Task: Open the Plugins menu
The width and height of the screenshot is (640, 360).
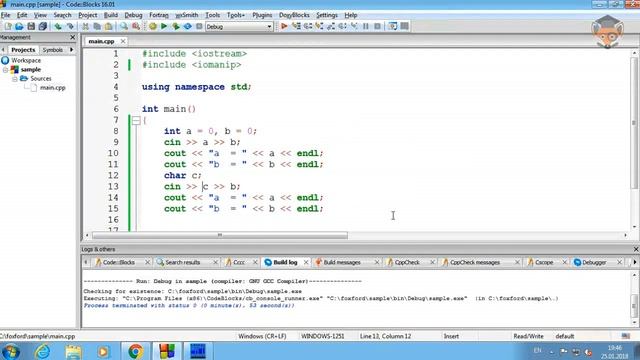Action: tap(262, 15)
